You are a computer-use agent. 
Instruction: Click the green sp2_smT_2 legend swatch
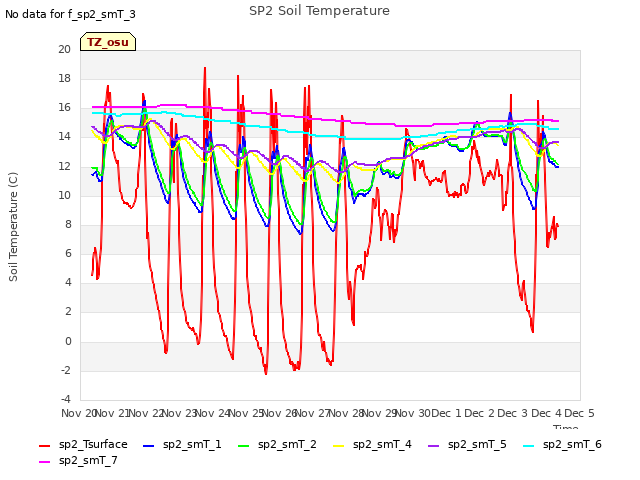pos(243,446)
